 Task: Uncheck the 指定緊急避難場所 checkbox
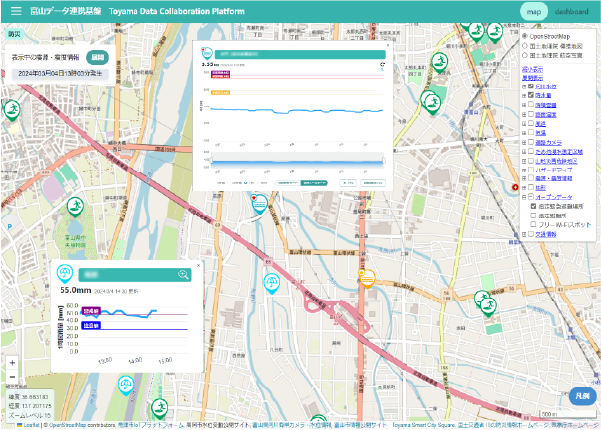(533, 206)
